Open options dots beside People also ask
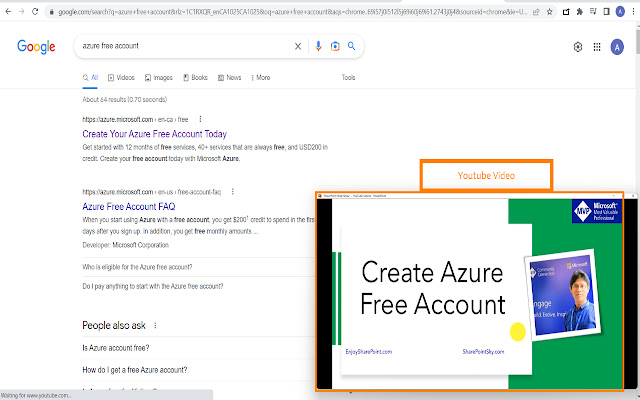The height and width of the screenshot is (400, 640). (x=155, y=325)
